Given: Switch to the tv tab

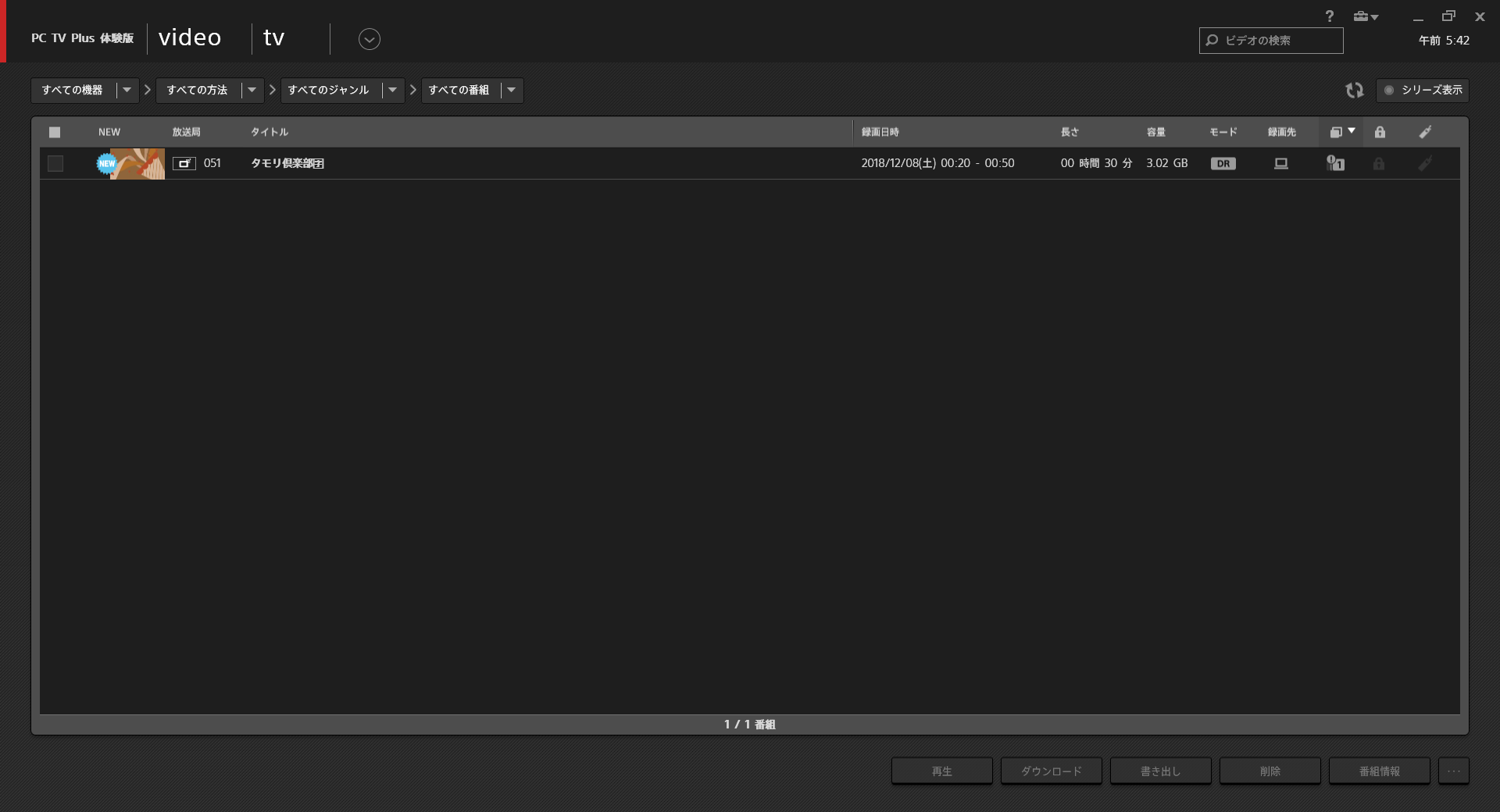Looking at the screenshot, I should [273, 38].
